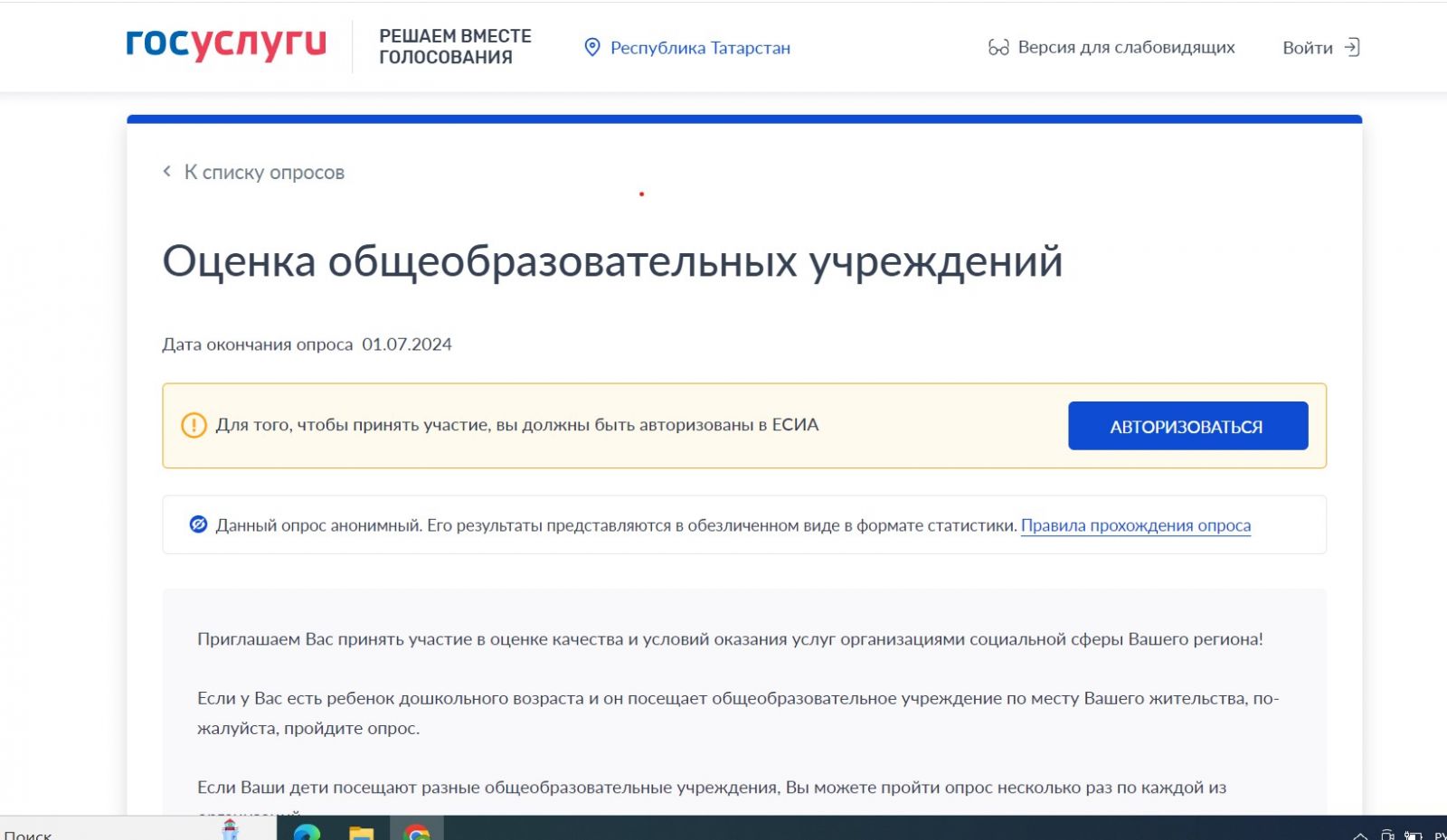Image resolution: width=1447 pixels, height=840 pixels.
Task: Return to К списку опросов
Action: tap(264, 173)
